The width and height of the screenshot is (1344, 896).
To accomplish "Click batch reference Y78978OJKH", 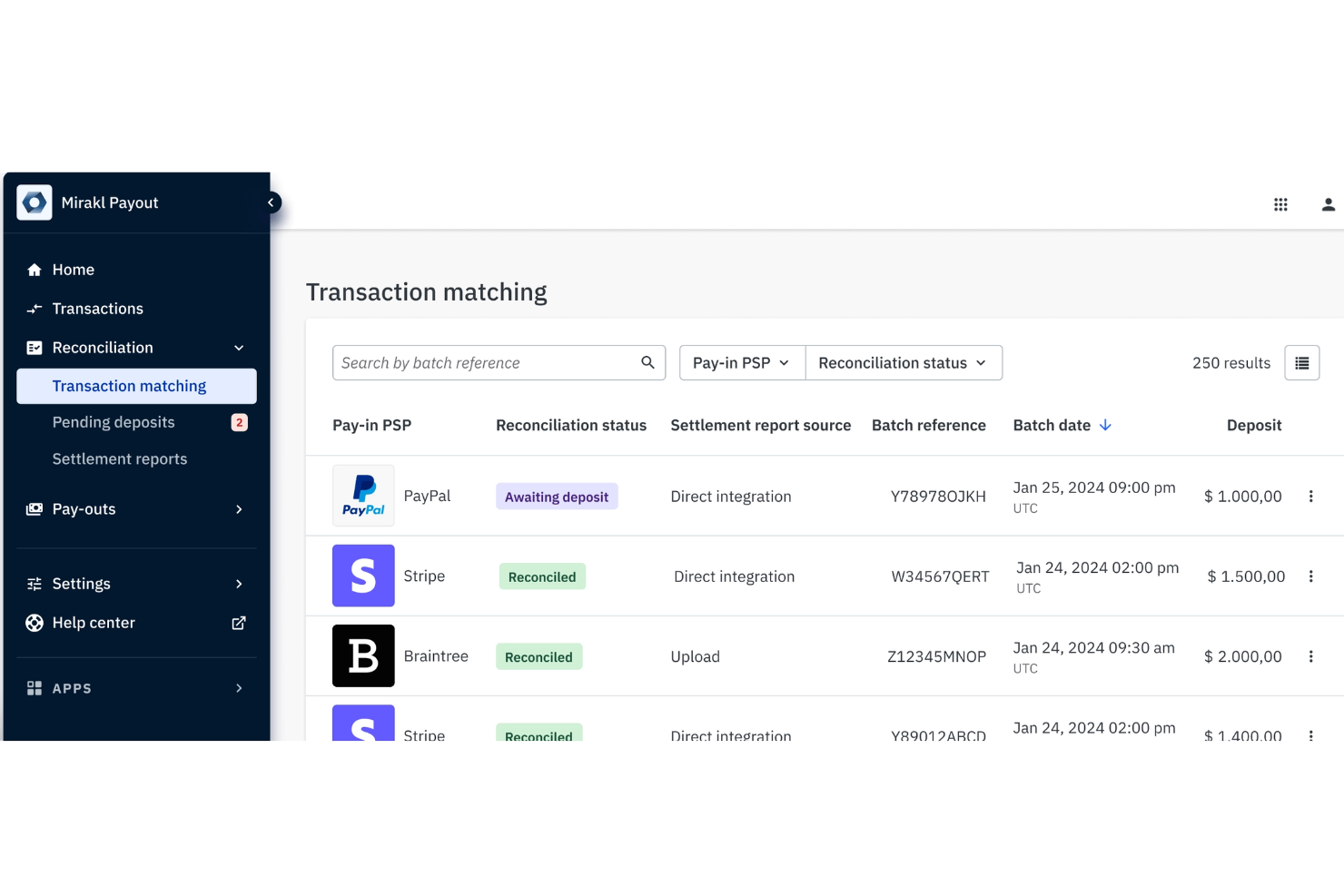I will 938,497.
